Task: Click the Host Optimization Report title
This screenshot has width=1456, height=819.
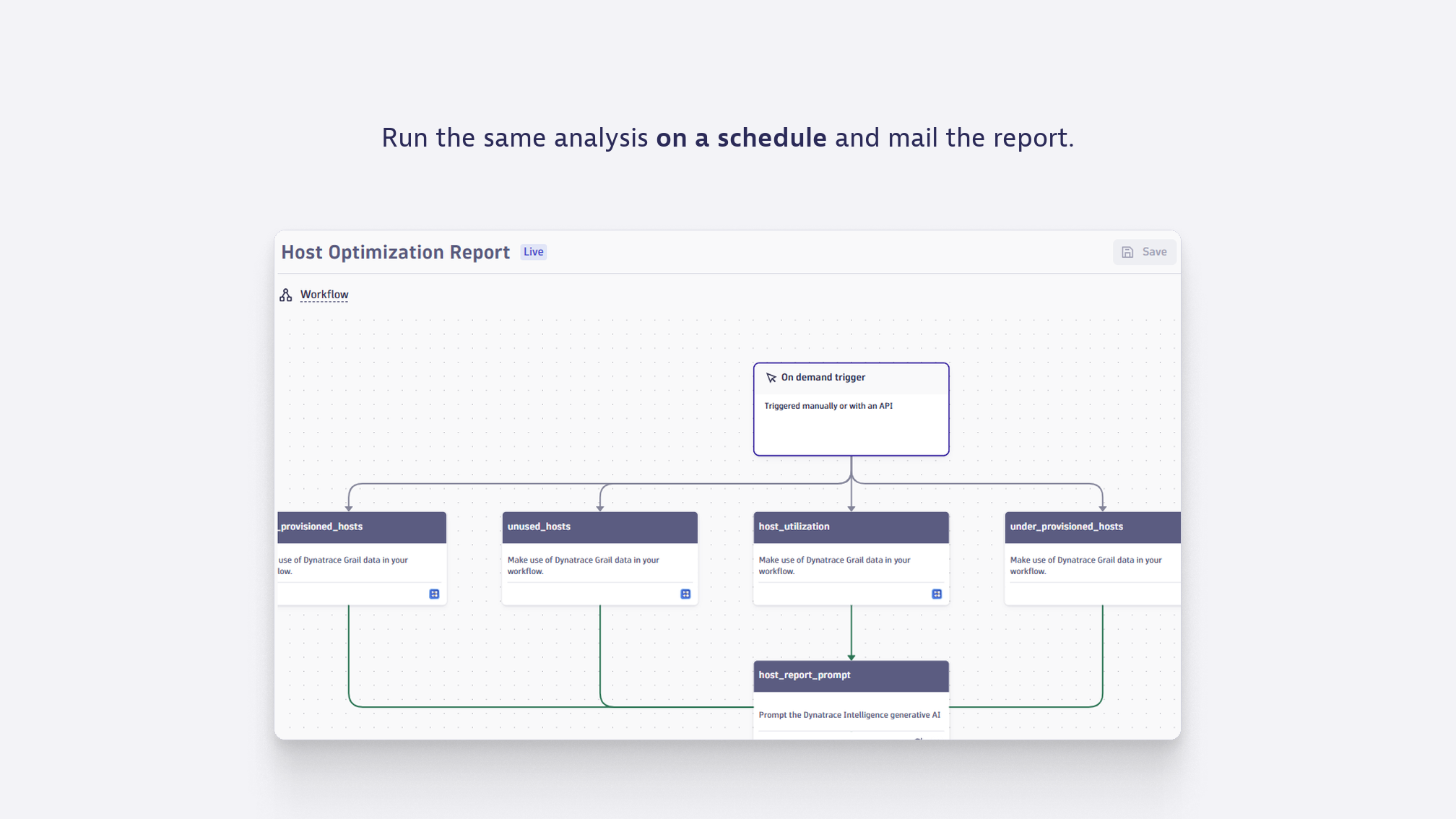Action: (396, 252)
